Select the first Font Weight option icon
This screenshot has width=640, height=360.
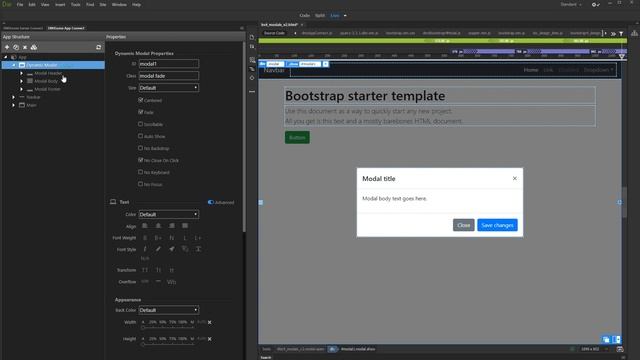point(145,238)
